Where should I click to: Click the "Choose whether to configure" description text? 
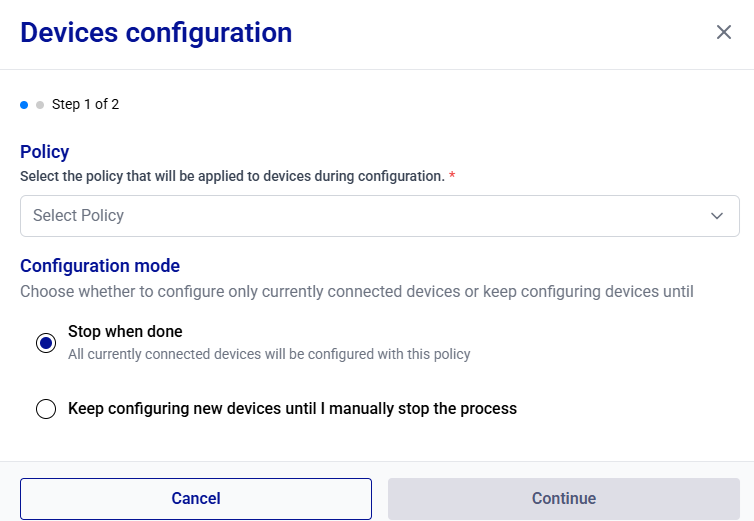tap(357, 292)
